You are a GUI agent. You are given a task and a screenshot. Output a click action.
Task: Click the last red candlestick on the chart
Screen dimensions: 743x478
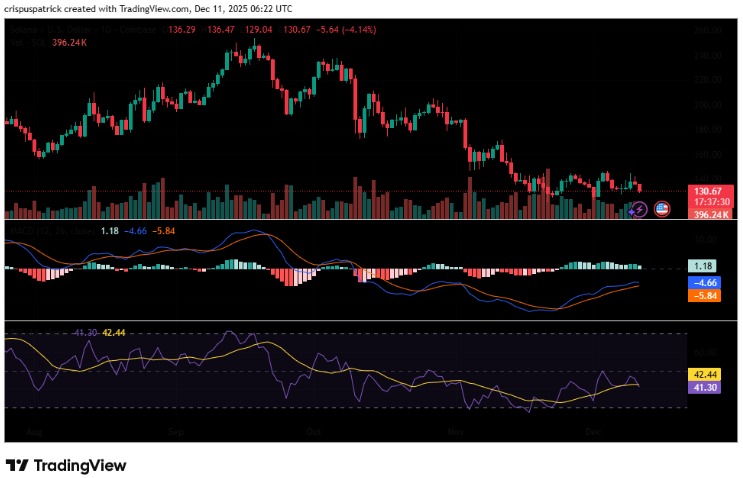640,188
